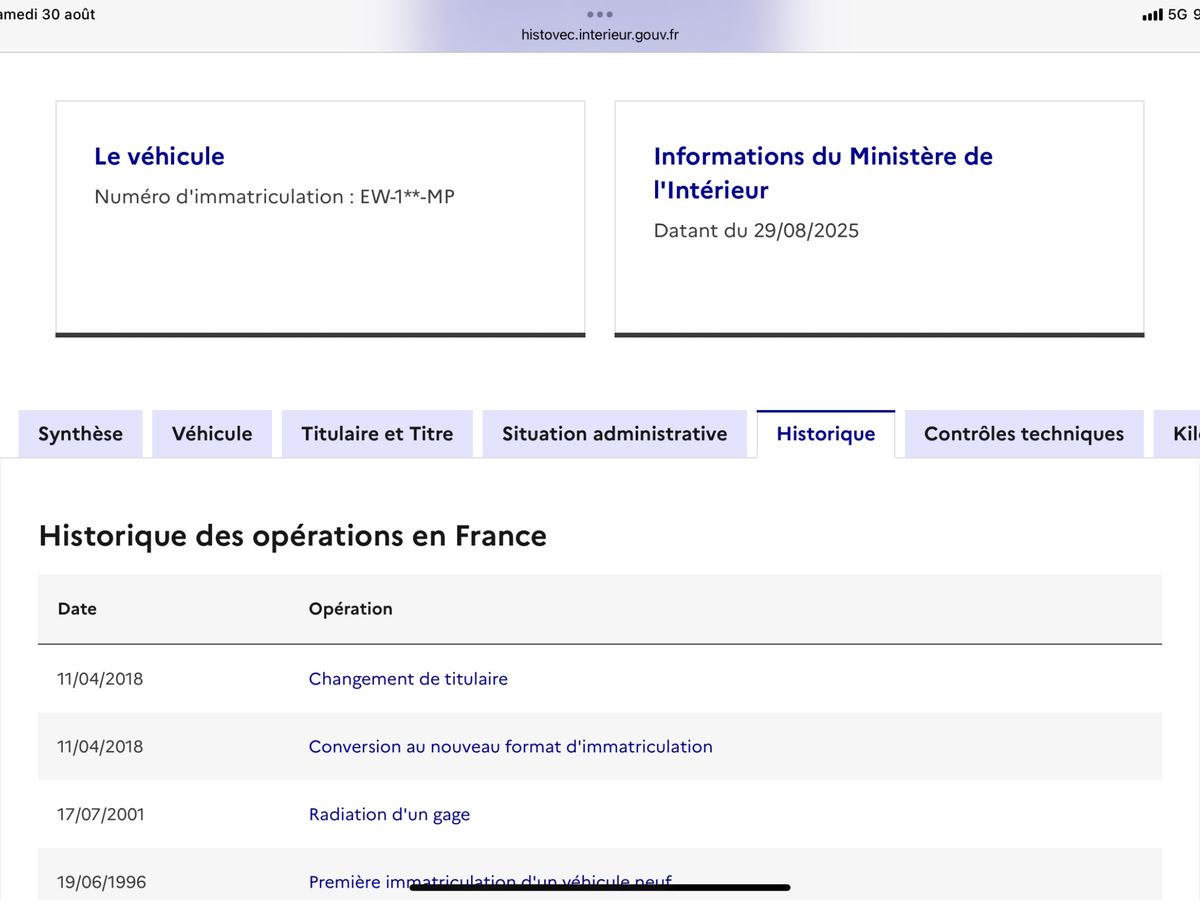The image size is (1200, 900).
Task: Open the Changement de titulaire operation
Action: (x=408, y=679)
